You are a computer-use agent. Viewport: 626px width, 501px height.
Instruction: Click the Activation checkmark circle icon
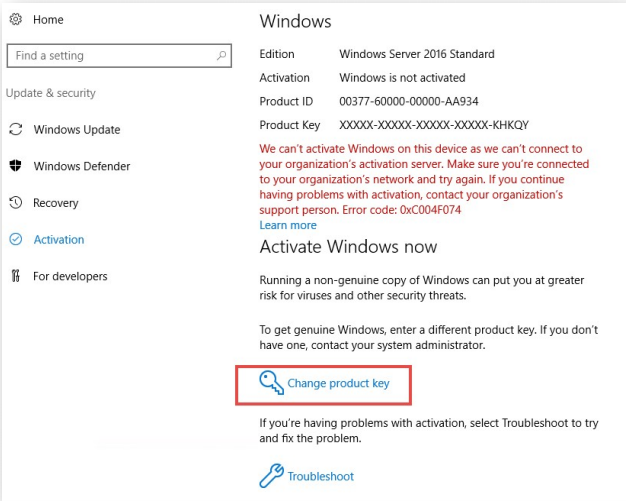point(16,239)
